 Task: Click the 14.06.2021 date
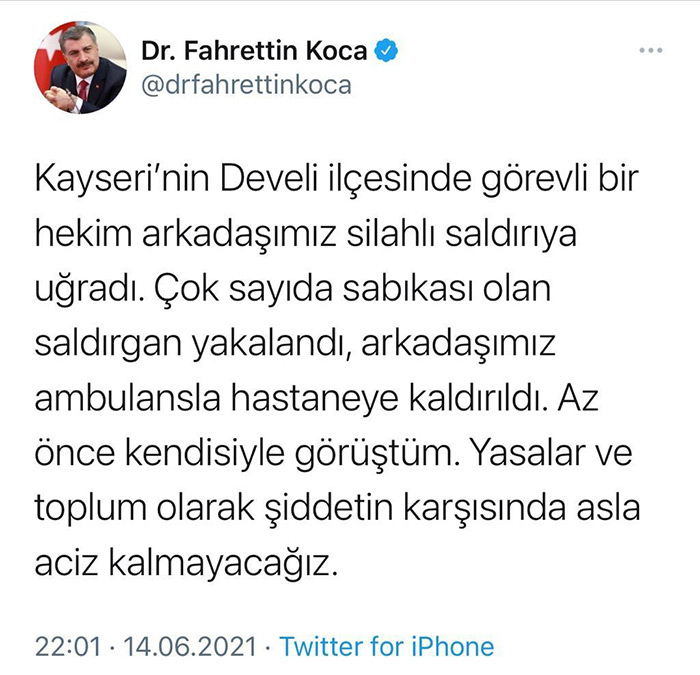[190, 646]
